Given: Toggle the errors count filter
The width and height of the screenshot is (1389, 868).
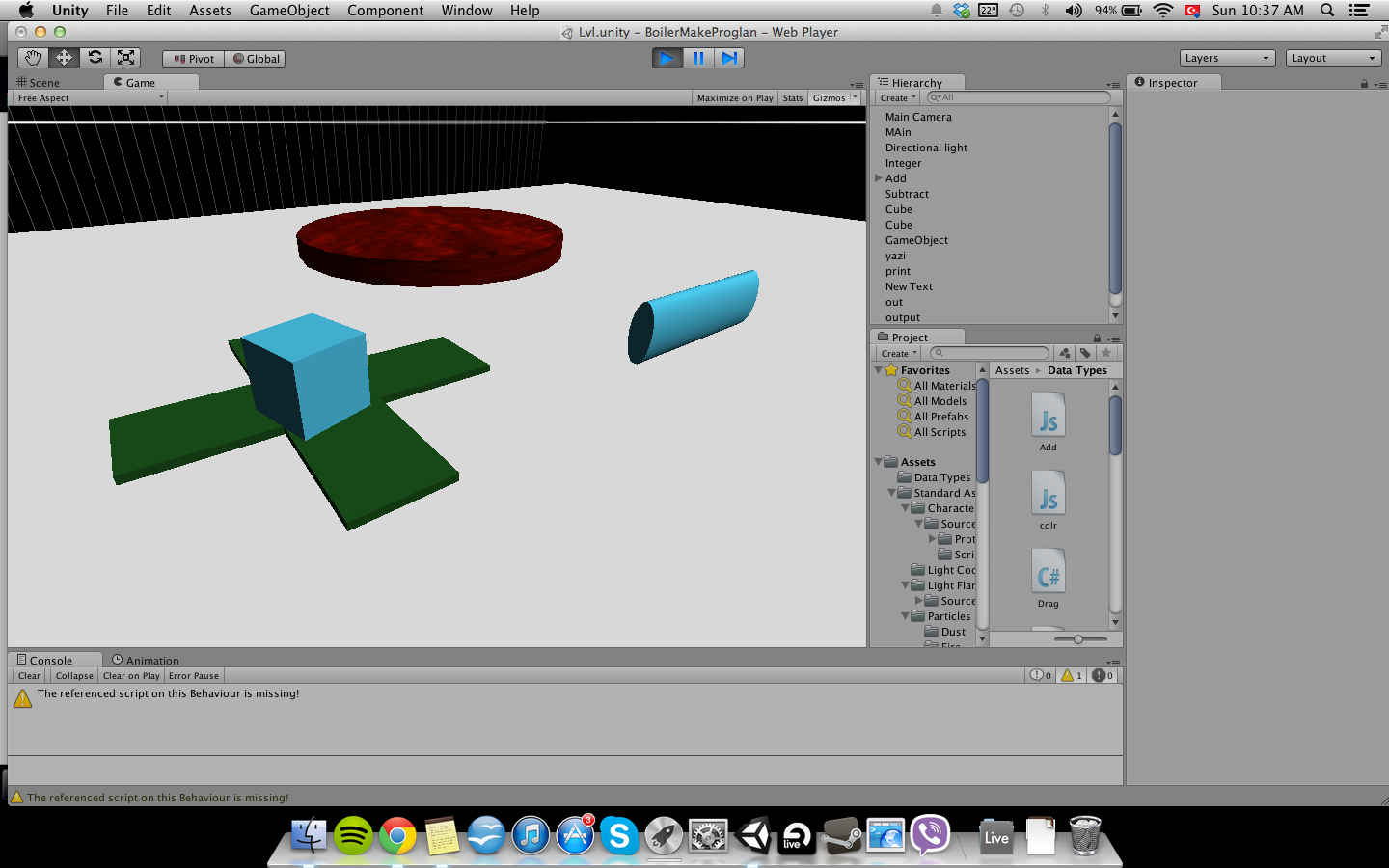Looking at the screenshot, I should (x=1103, y=676).
